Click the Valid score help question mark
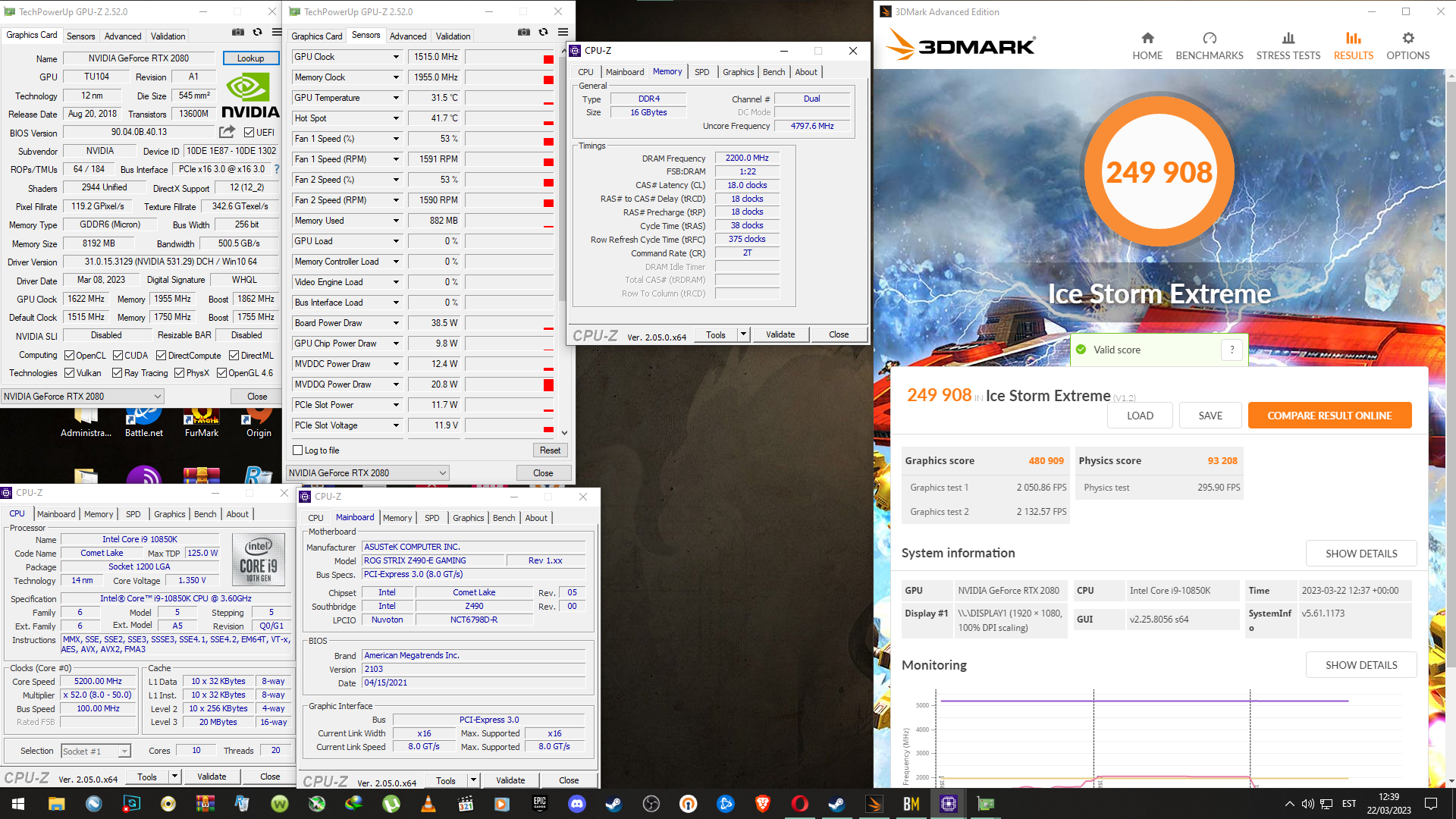Viewport: 1456px width, 819px height. click(1232, 350)
